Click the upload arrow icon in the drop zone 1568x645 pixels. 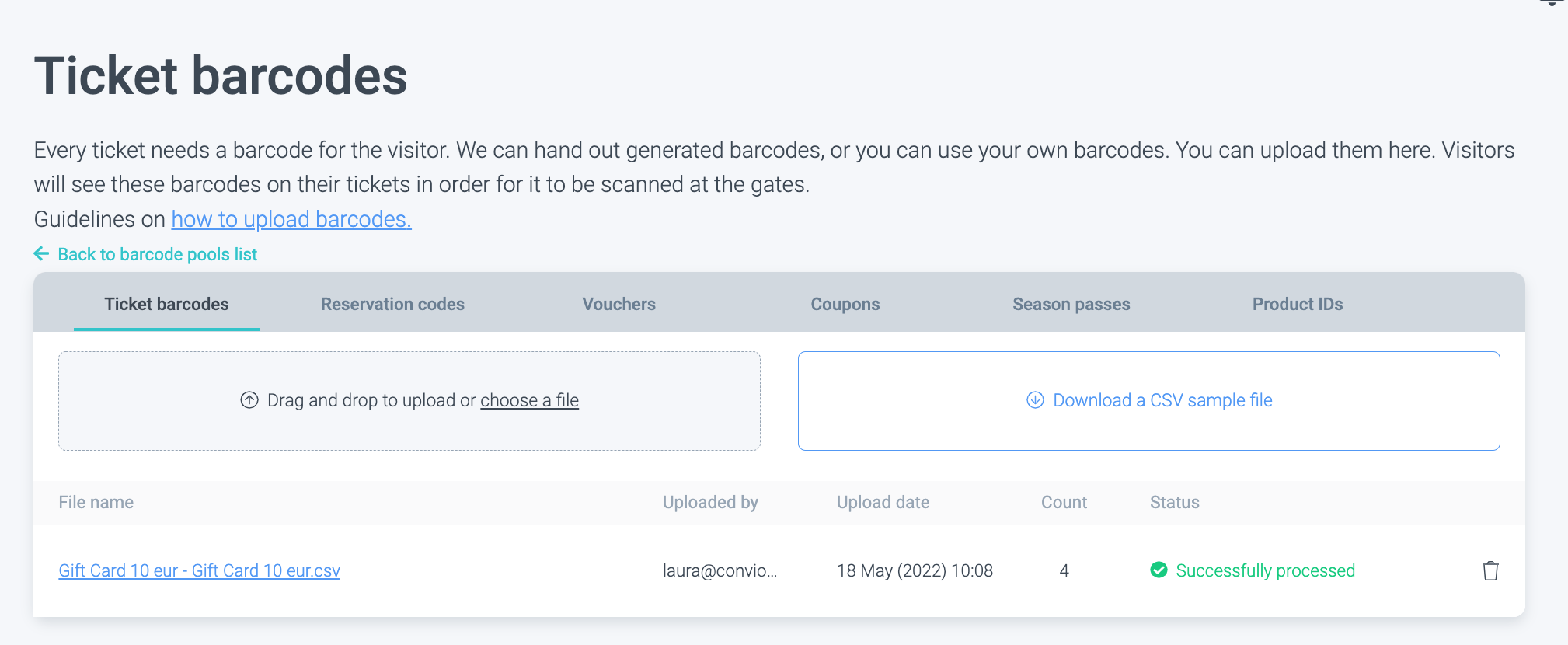pyautogui.click(x=249, y=400)
